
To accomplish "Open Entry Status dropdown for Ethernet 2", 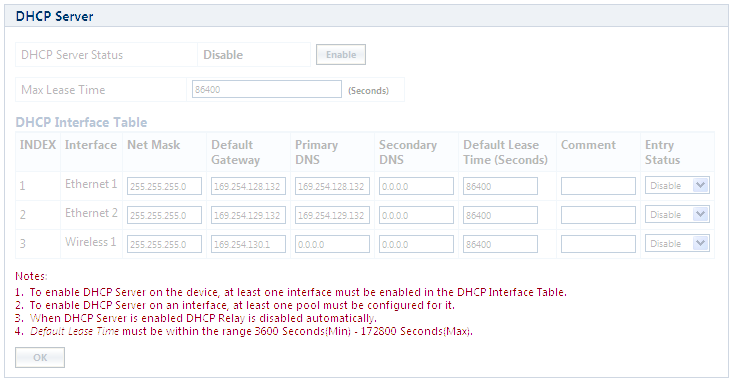I will pyautogui.click(x=677, y=214).
